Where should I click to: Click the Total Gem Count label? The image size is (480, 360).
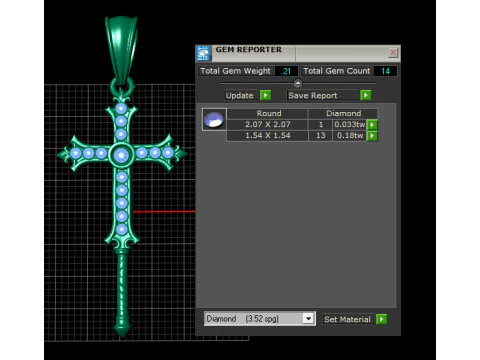tap(337, 71)
